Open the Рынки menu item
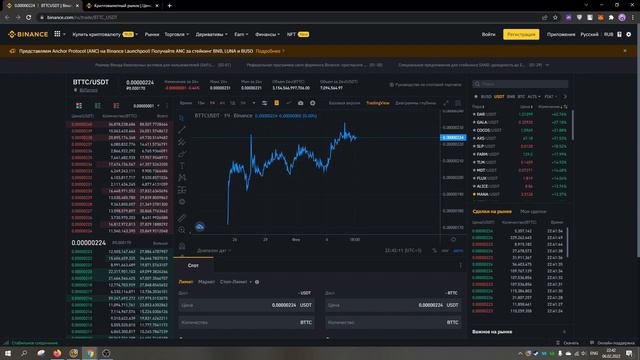Image resolution: width=640 pixels, height=360 pixels. [152, 34]
